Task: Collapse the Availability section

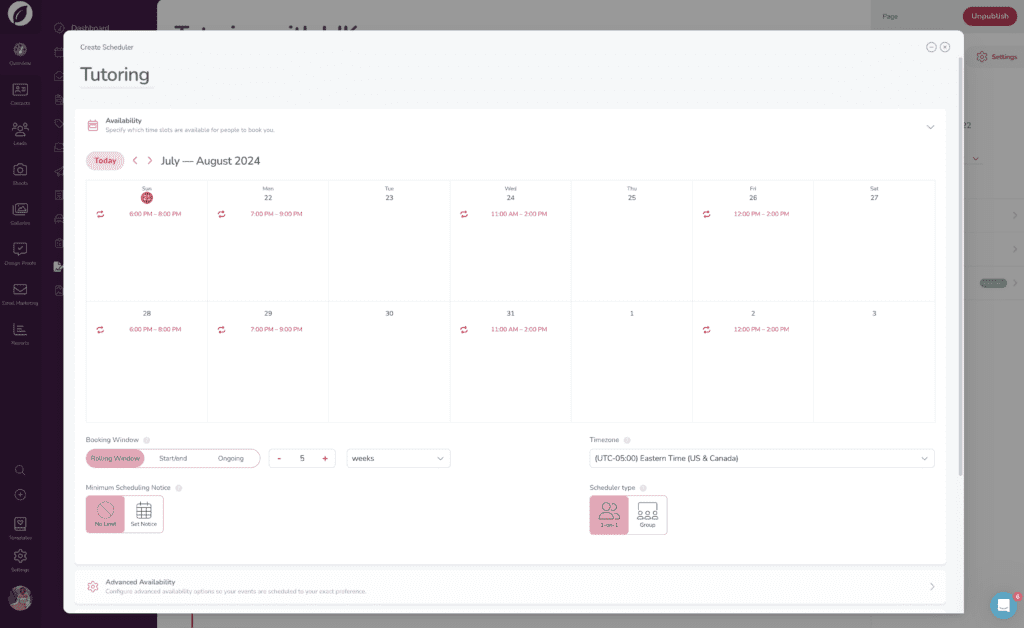Action: tap(930, 127)
